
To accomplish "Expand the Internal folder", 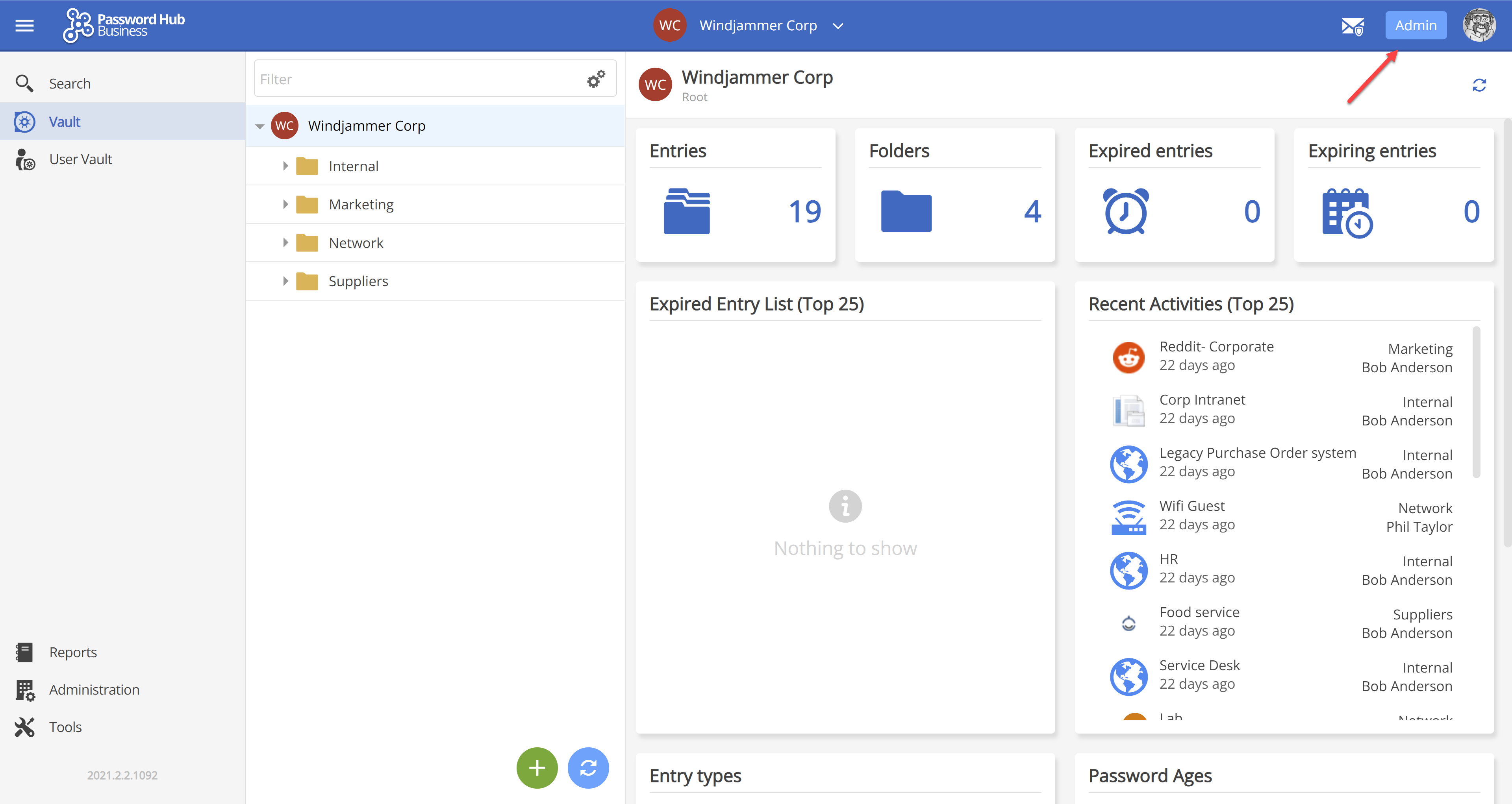I will [x=285, y=166].
